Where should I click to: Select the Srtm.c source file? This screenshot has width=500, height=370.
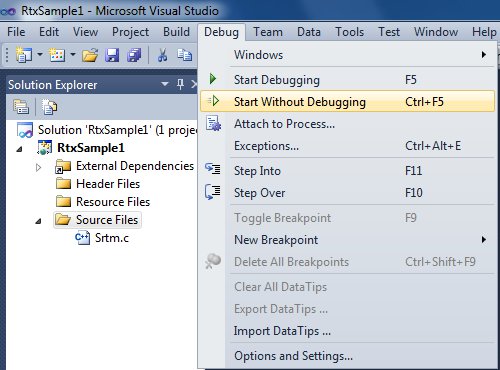pos(112,238)
